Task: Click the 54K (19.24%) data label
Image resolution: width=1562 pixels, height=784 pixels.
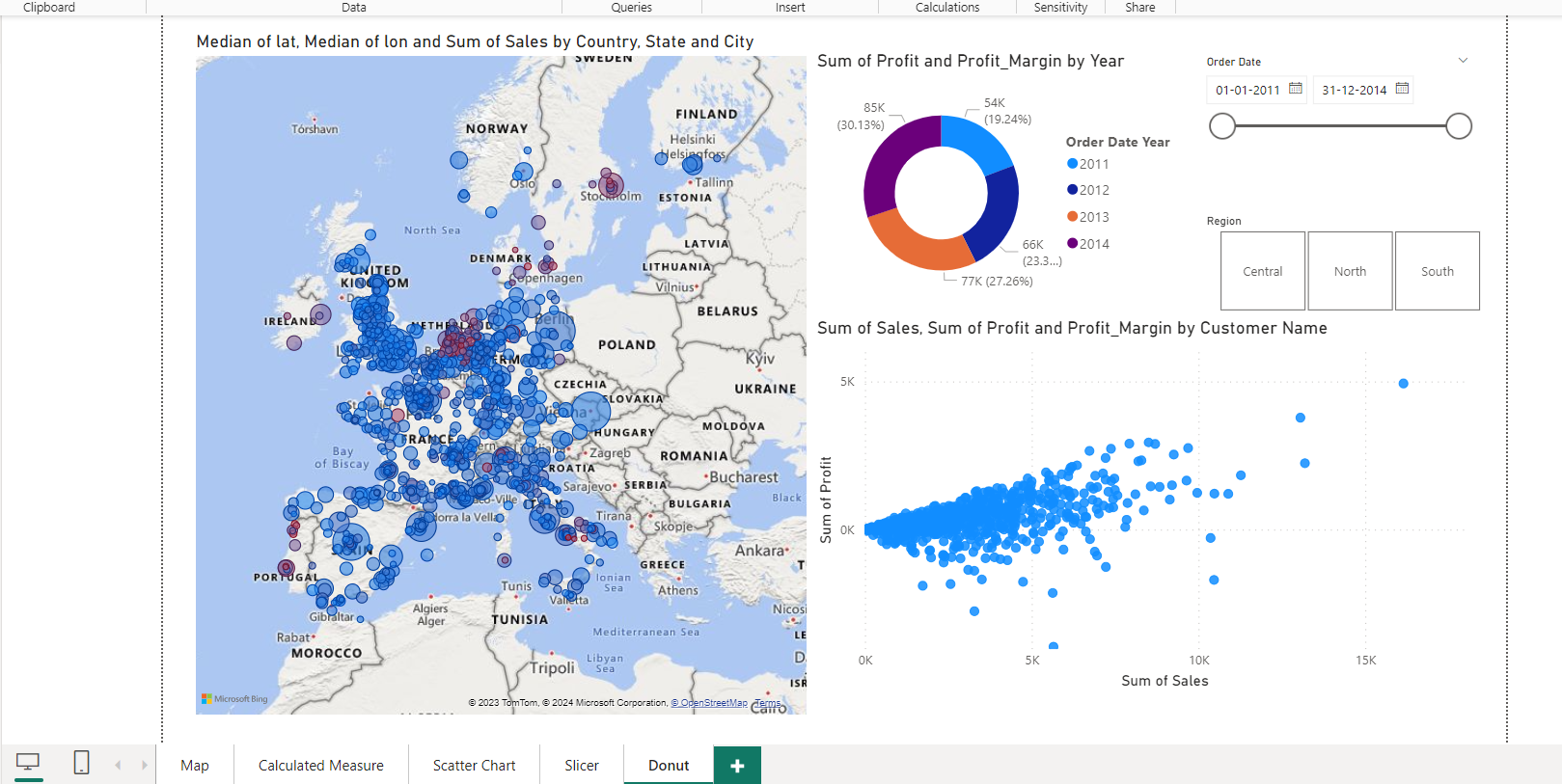Action: click(1007, 111)
